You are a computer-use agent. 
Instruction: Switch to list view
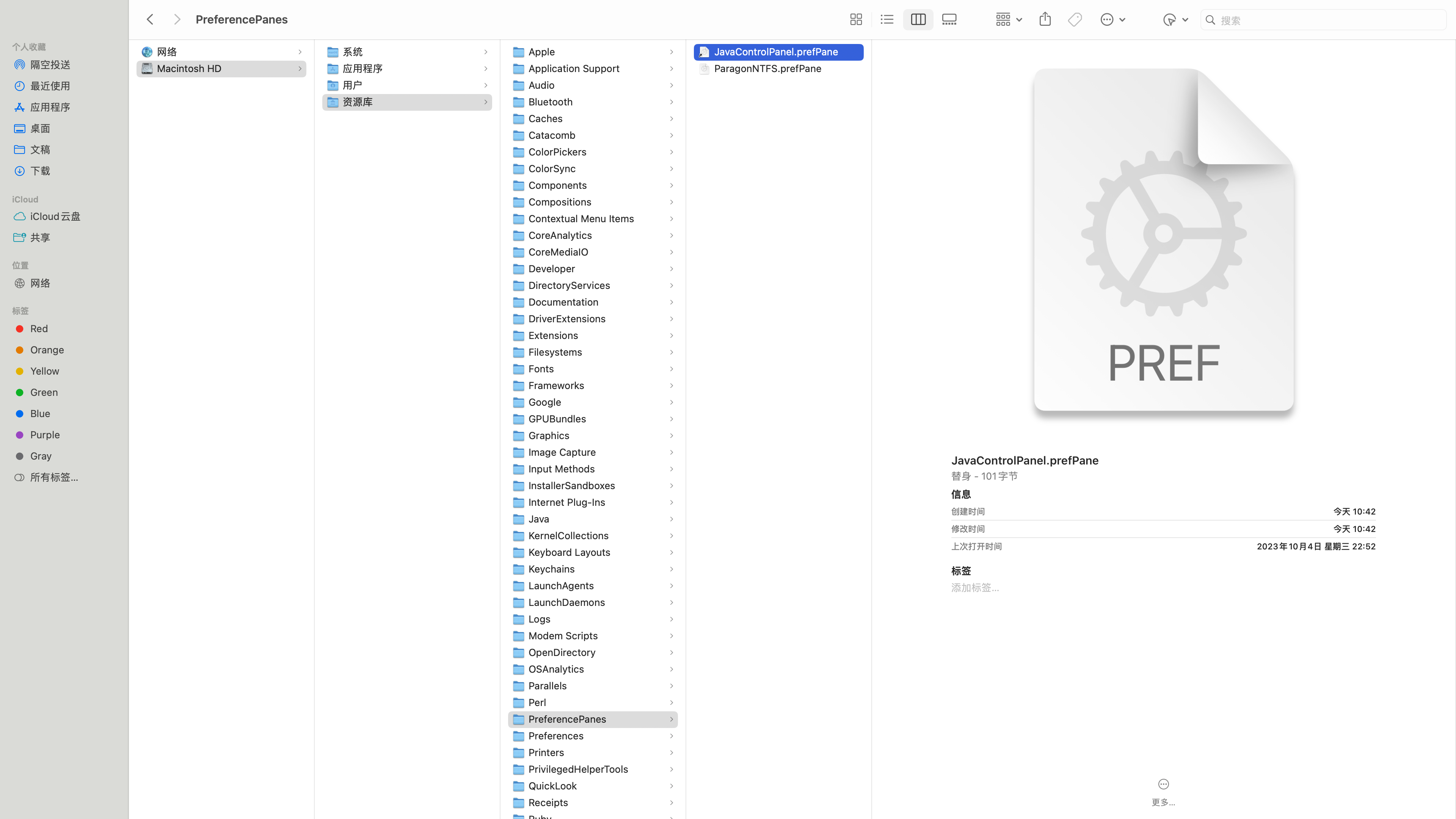(887, 20)
